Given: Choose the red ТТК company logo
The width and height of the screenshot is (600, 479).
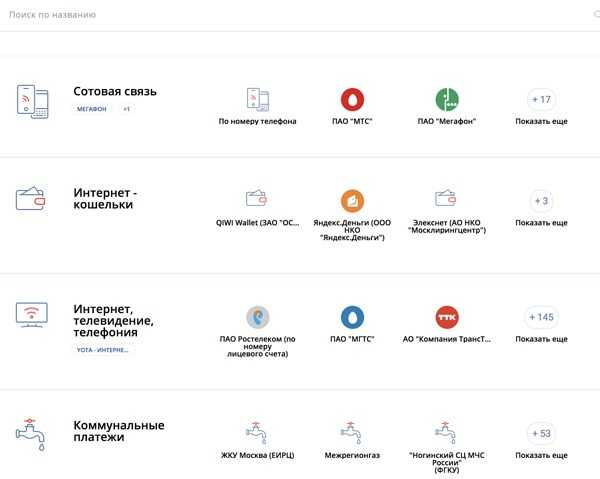Looking at the screenshot, I should 447,317.
